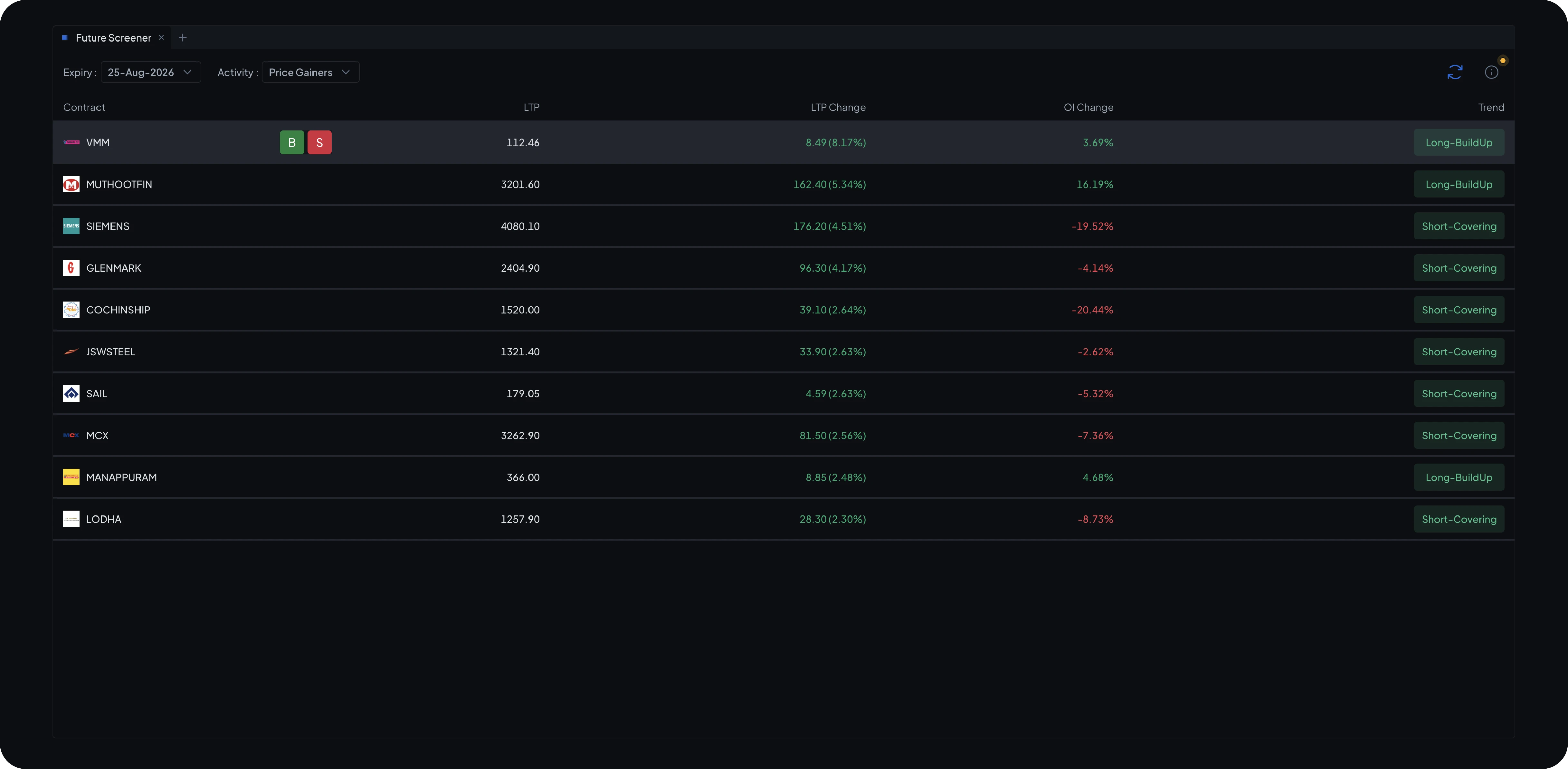This screenshot has width=1568, height=769.
Task: Sell VMM with the red S button
Action: 319,142
